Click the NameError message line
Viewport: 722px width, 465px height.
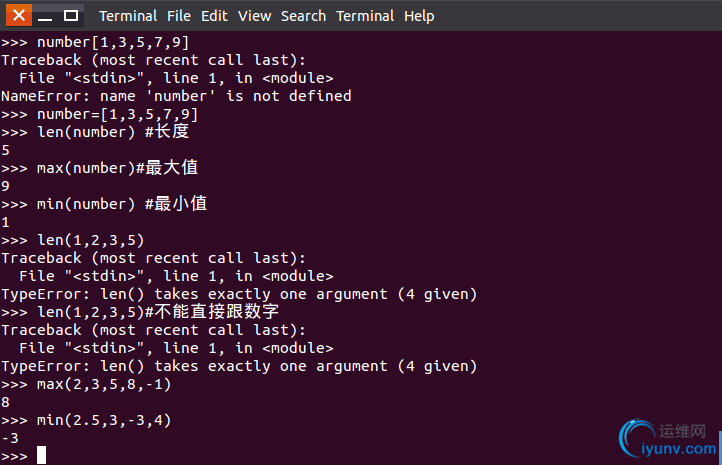tap(176, 96)
